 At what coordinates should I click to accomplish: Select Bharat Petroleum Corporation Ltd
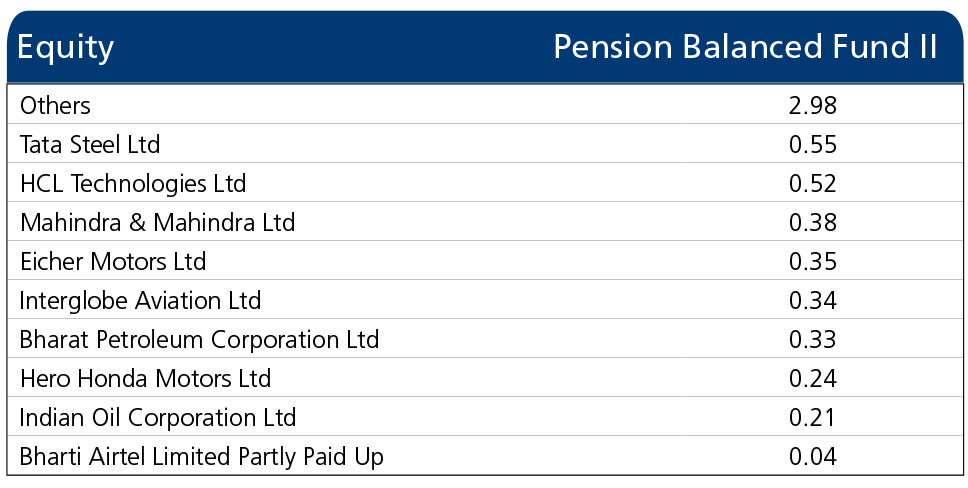(x=199, y=339)
